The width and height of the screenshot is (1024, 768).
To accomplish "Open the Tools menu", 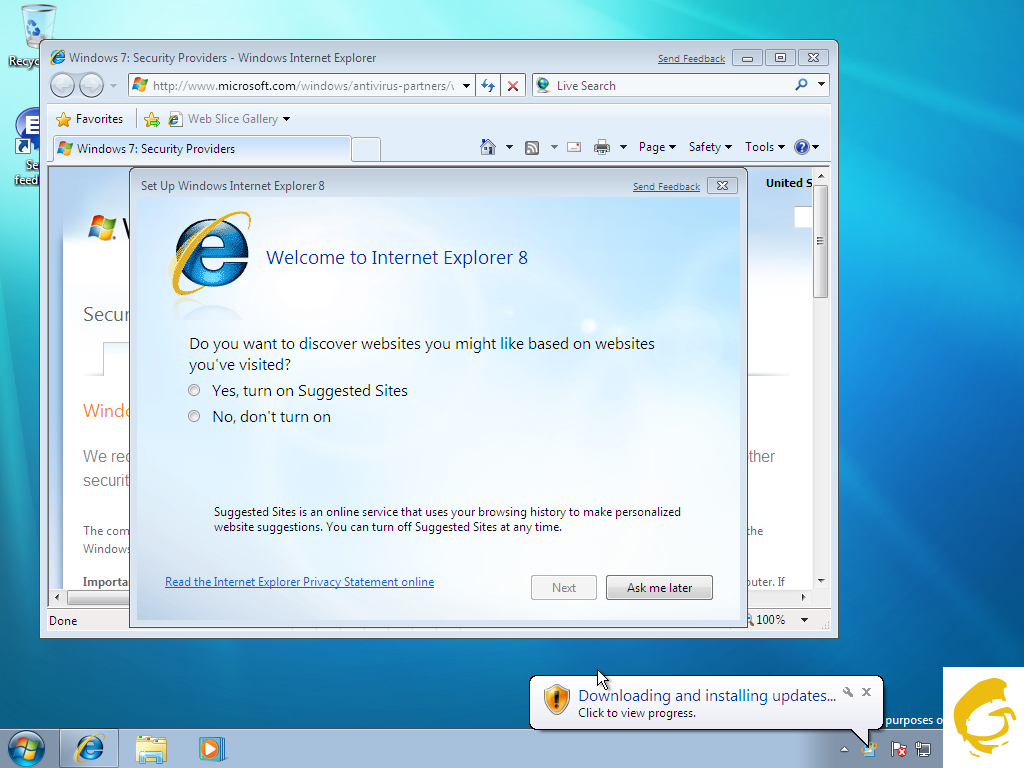I will tap(765, 147).
